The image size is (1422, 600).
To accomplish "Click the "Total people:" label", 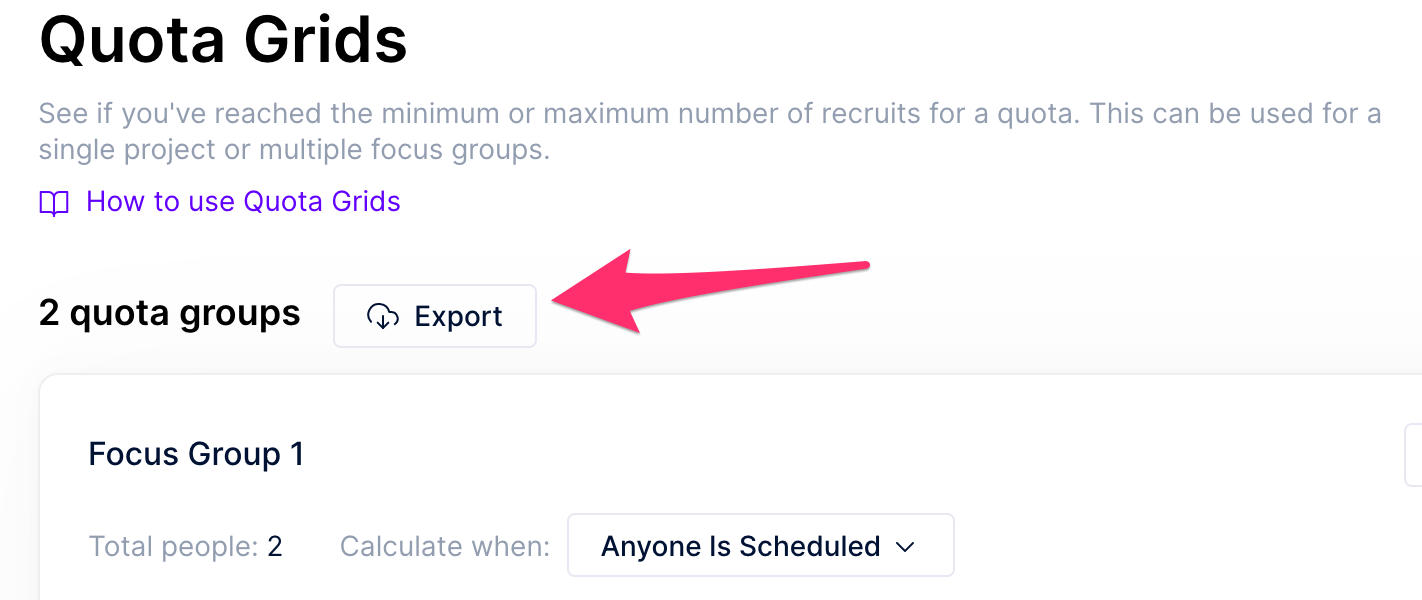I will [x=173, y=547].
